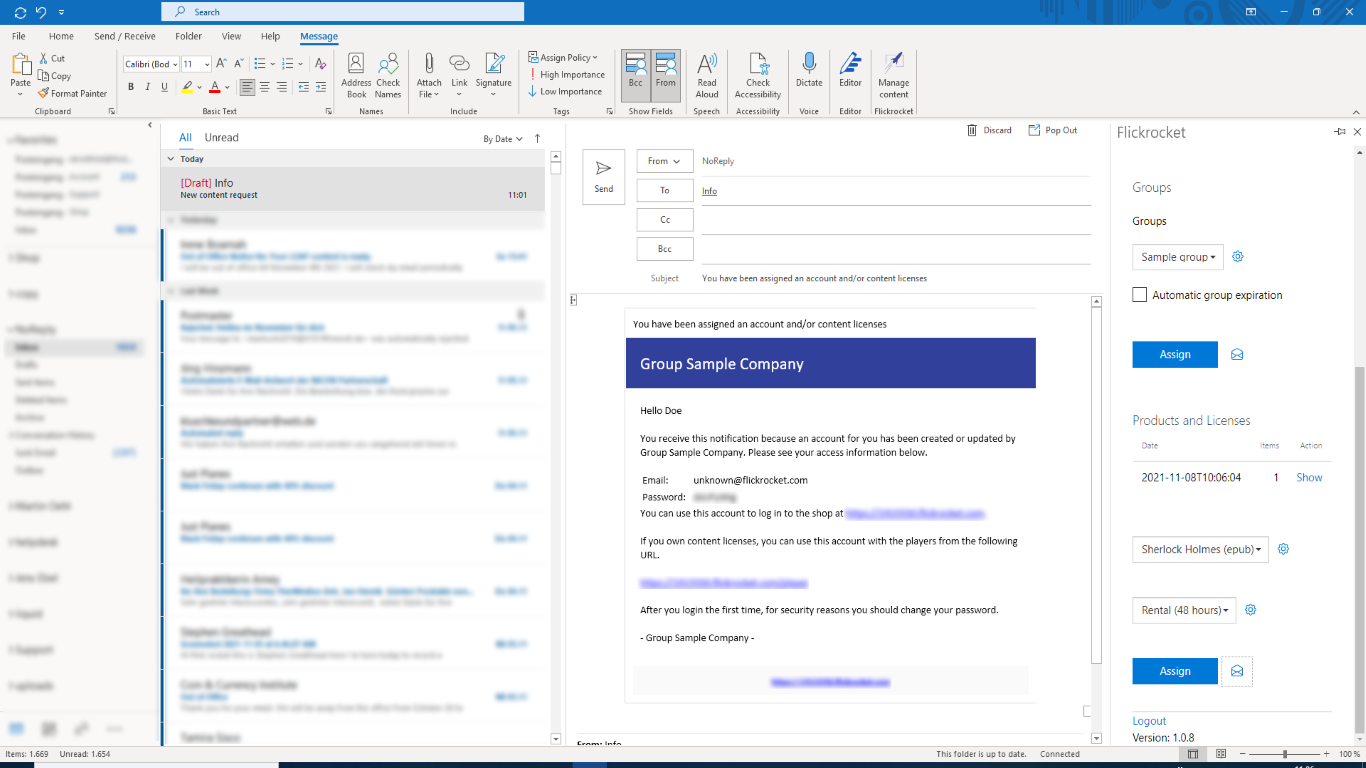Expand the Rental (48 hours) dropdown
Image resolution: width=1366 pixels, height=768 pixels.
pos(1184,610)
